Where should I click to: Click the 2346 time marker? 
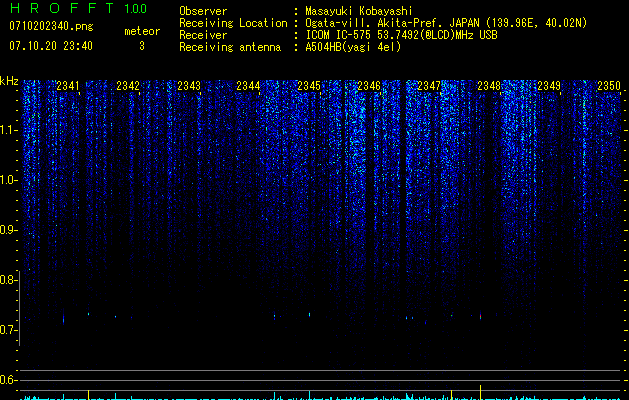pos(369,86)
